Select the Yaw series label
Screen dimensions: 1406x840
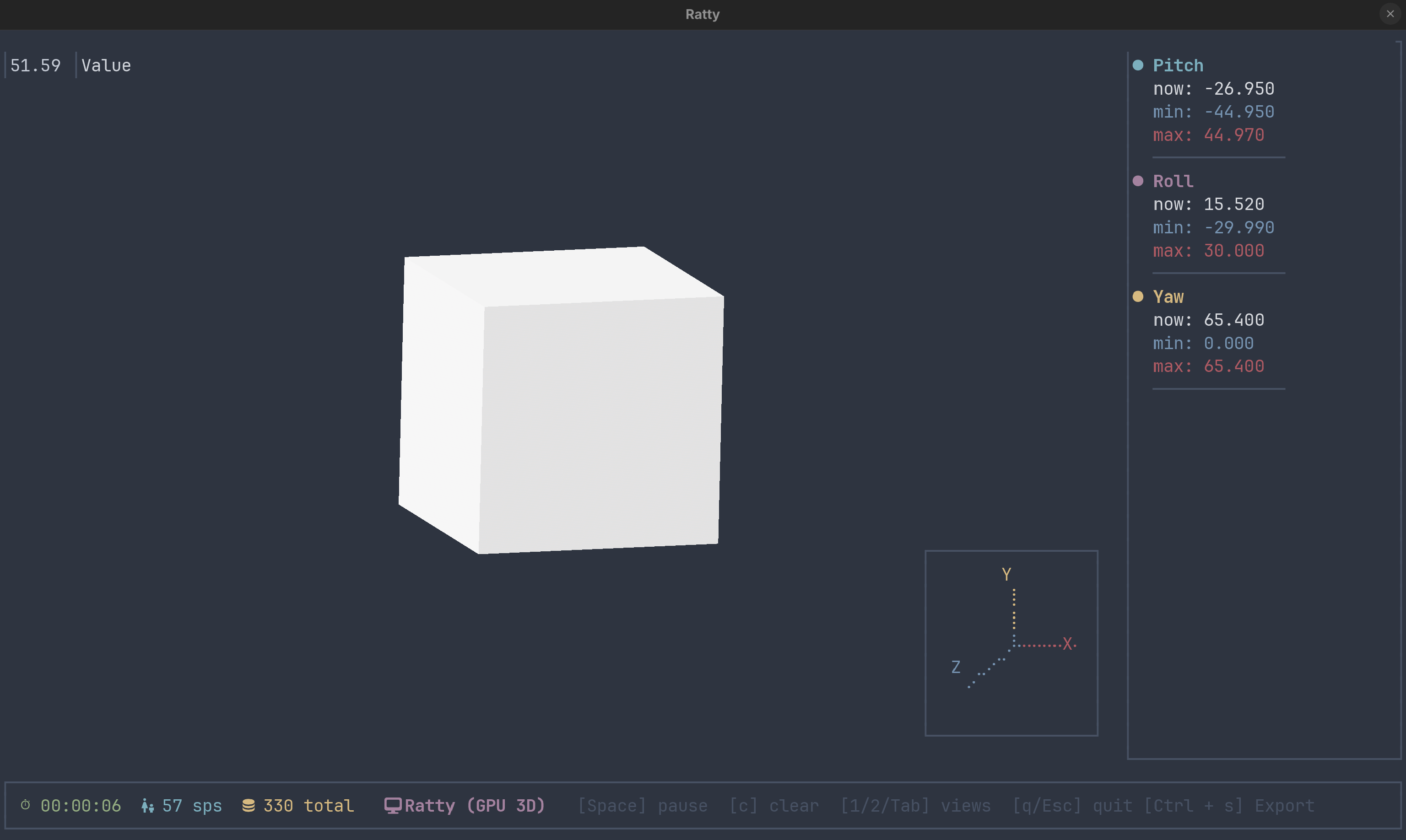coord(1168,296)
